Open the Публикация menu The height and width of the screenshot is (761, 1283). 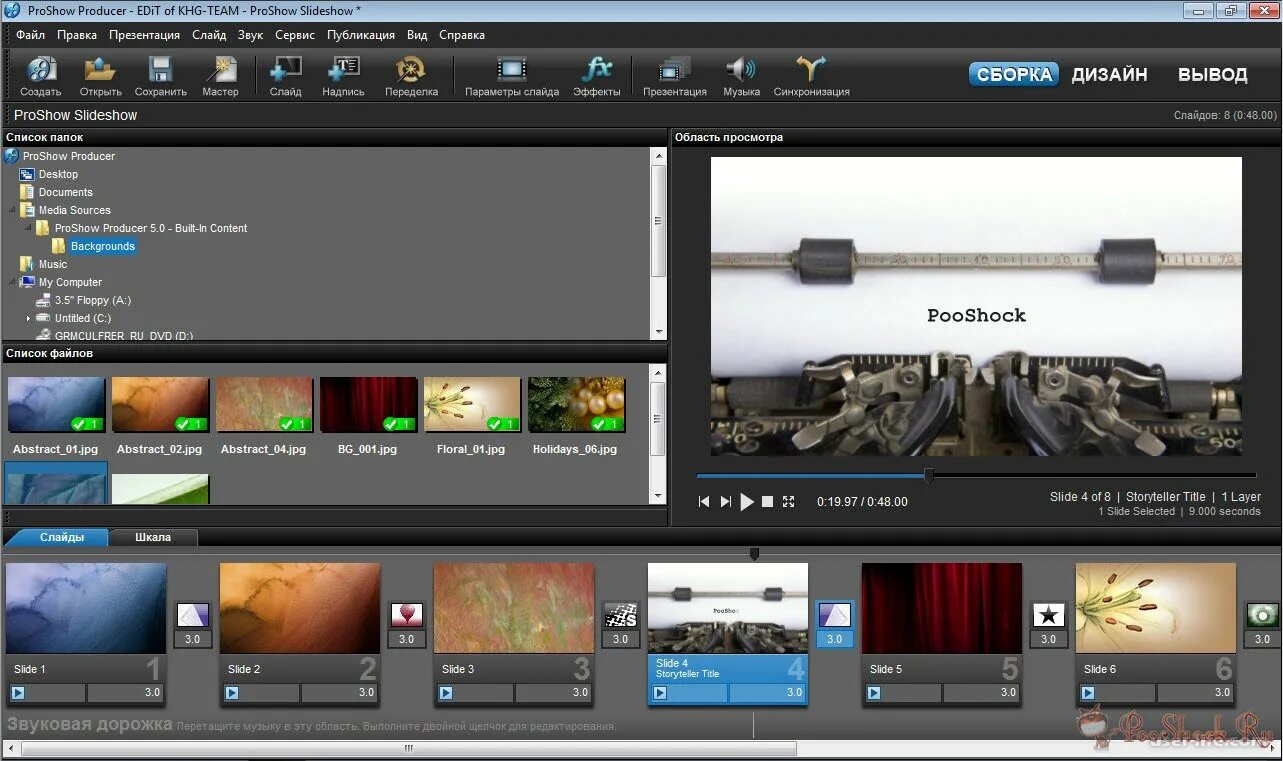(360, 35)
